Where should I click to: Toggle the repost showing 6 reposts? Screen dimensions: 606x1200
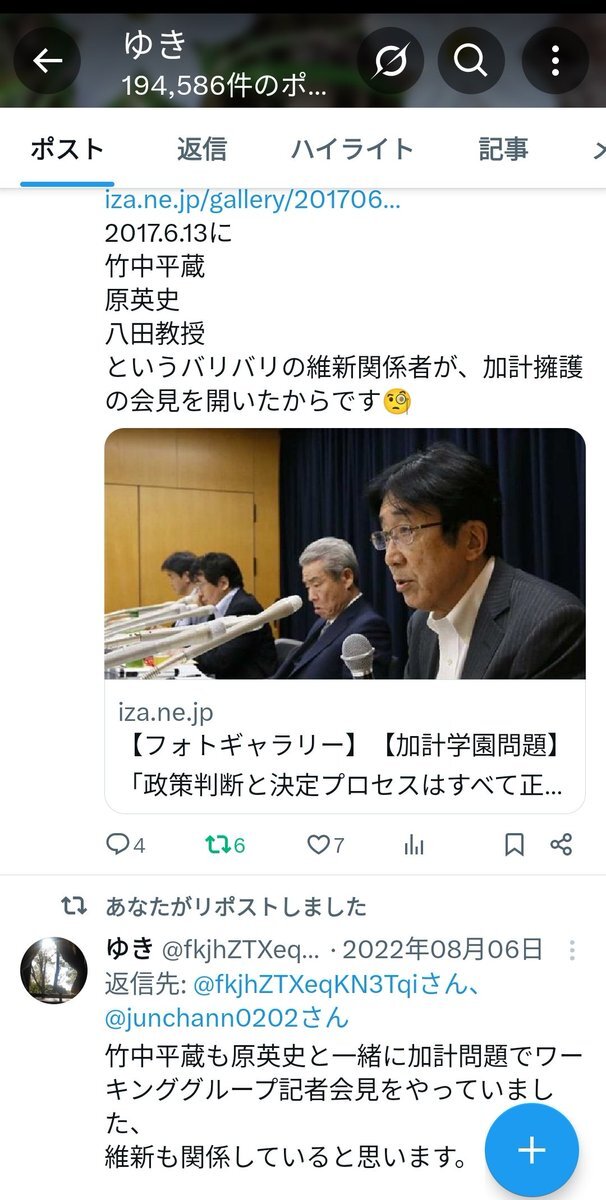pyautogui.click(x=225, y=845)
